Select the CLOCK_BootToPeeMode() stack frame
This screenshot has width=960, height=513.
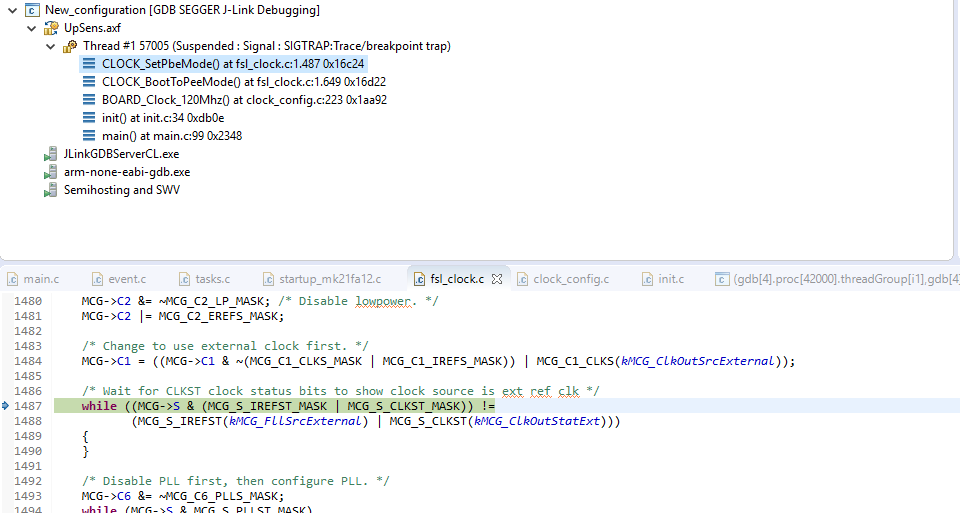coord(244,82)
